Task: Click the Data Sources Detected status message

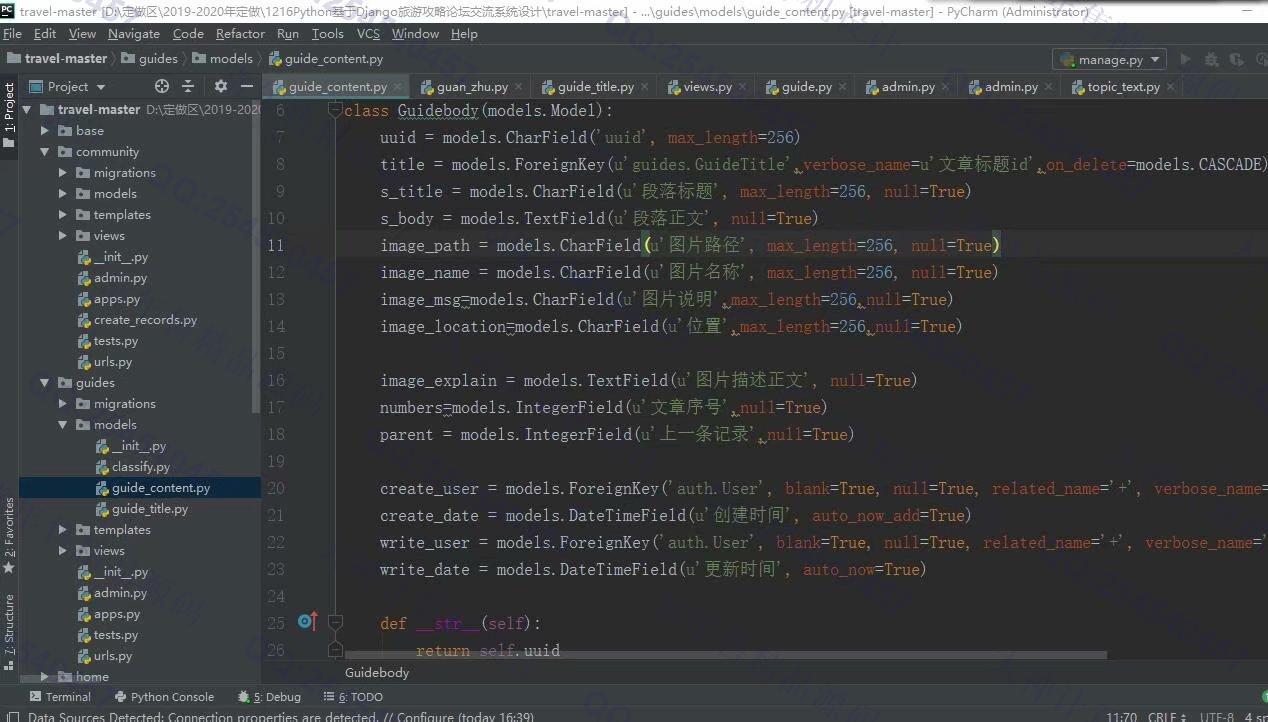Action: 280,716
